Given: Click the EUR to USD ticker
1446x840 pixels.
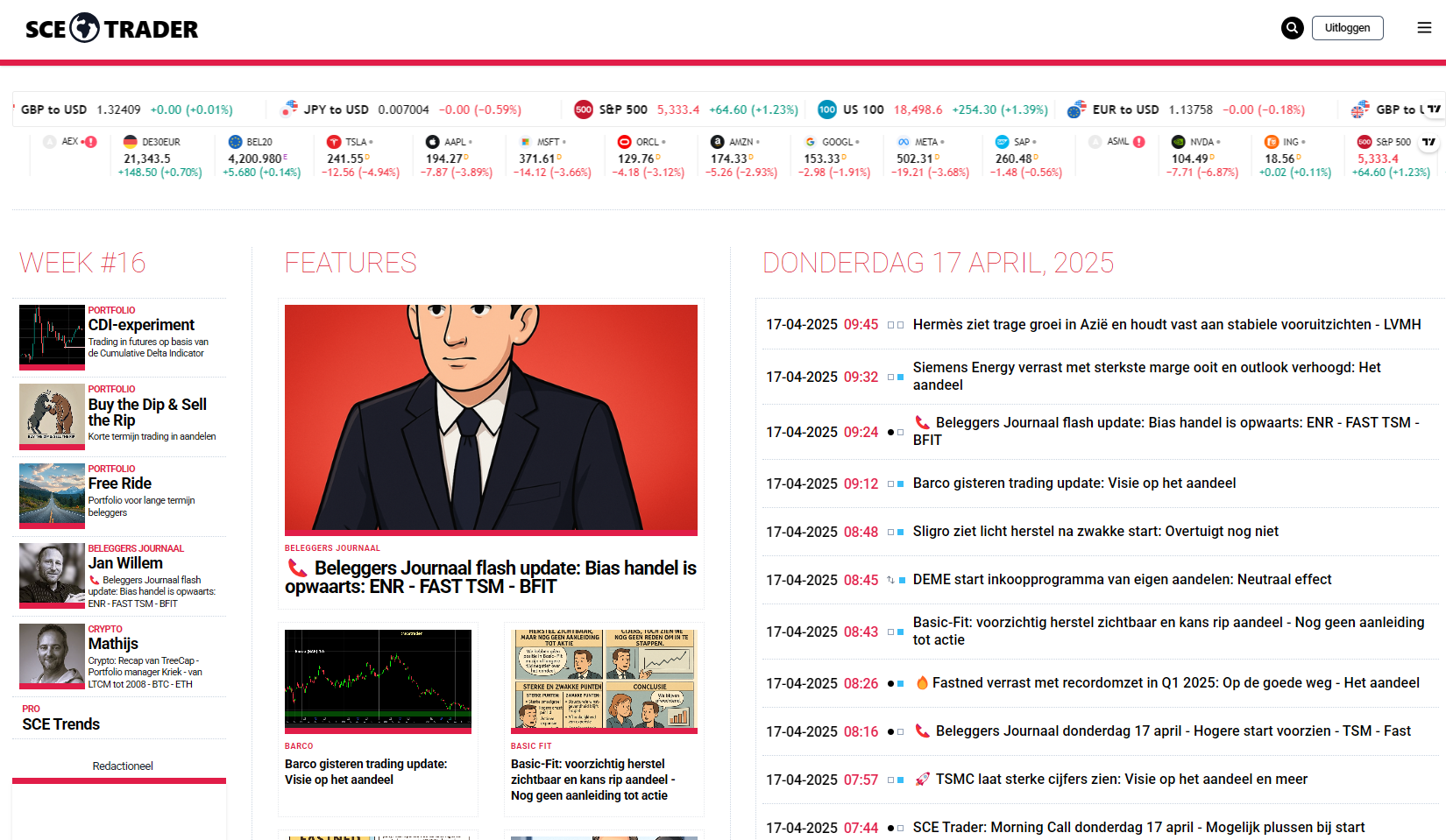Looking at the screenshot, I should pos(1186,109).
